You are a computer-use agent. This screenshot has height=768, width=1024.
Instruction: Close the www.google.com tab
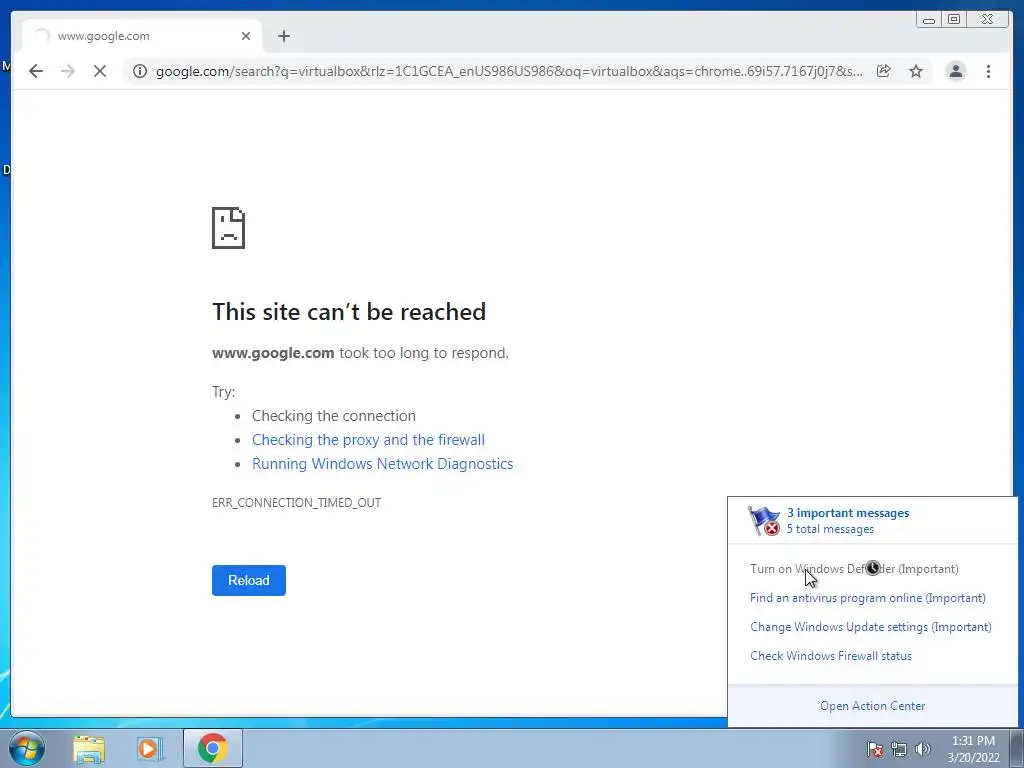pos(246,36)
